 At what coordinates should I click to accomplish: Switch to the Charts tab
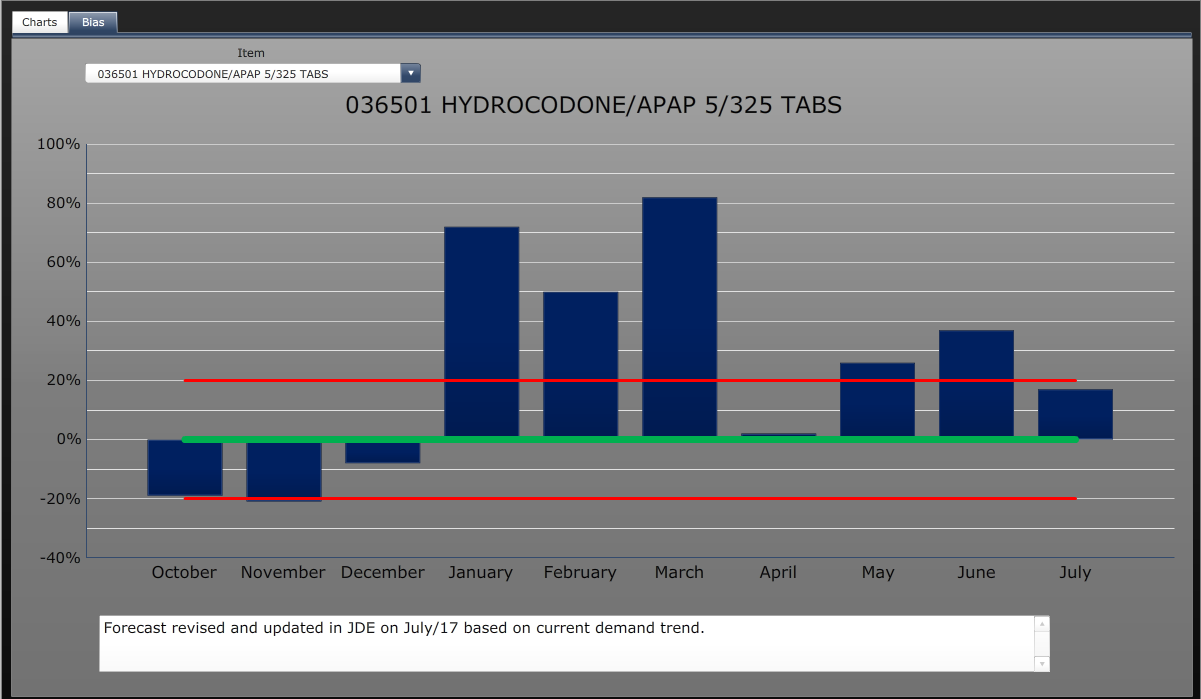pos(39,21)
